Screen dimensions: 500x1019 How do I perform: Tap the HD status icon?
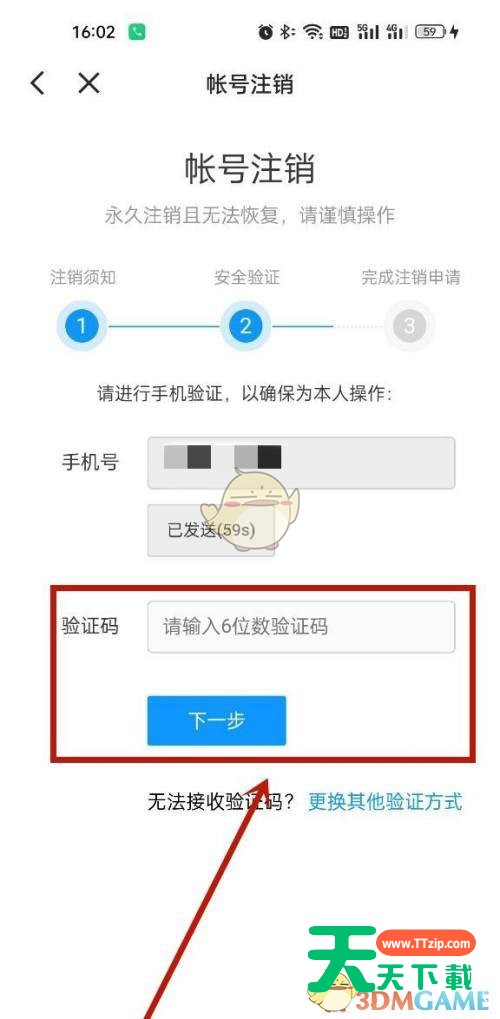339,32
